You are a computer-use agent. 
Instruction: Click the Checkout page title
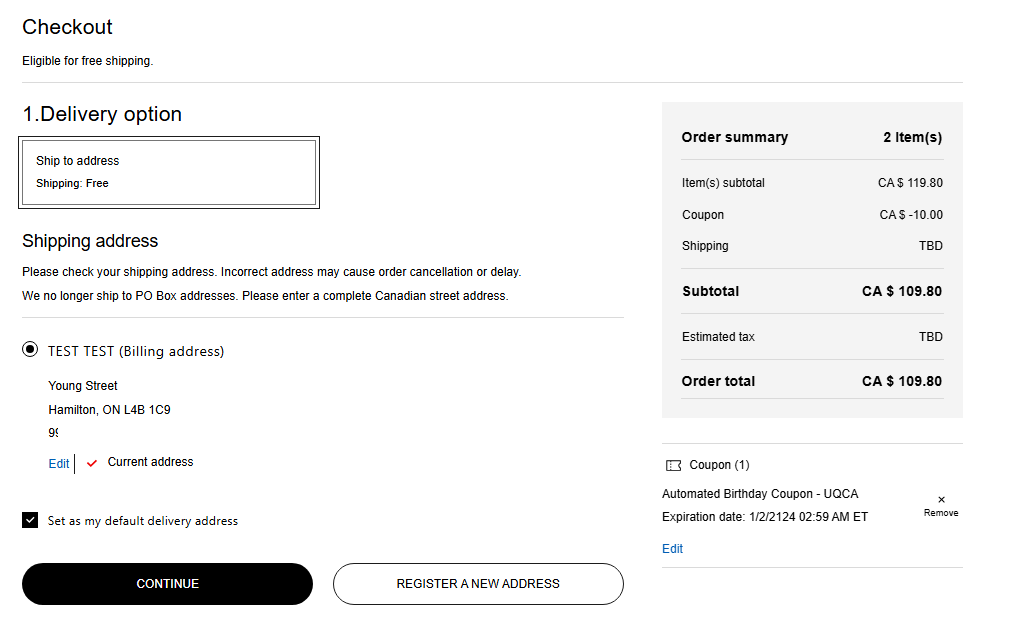tap(67, 27)
